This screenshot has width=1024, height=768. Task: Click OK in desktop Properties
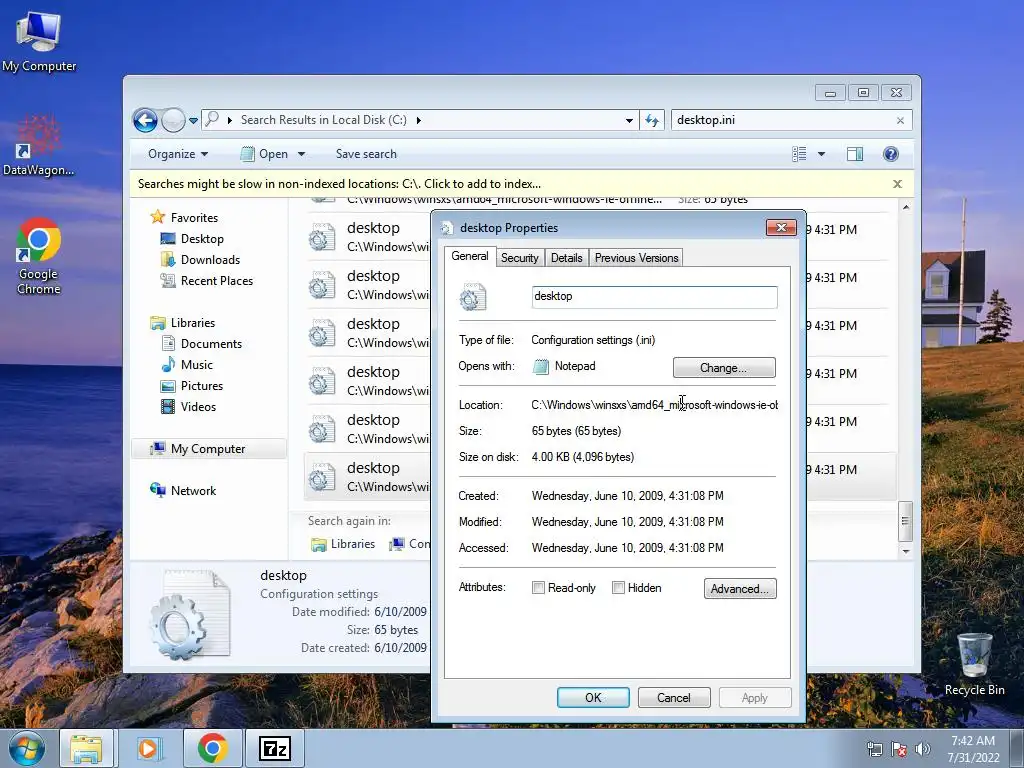[593, 697]
